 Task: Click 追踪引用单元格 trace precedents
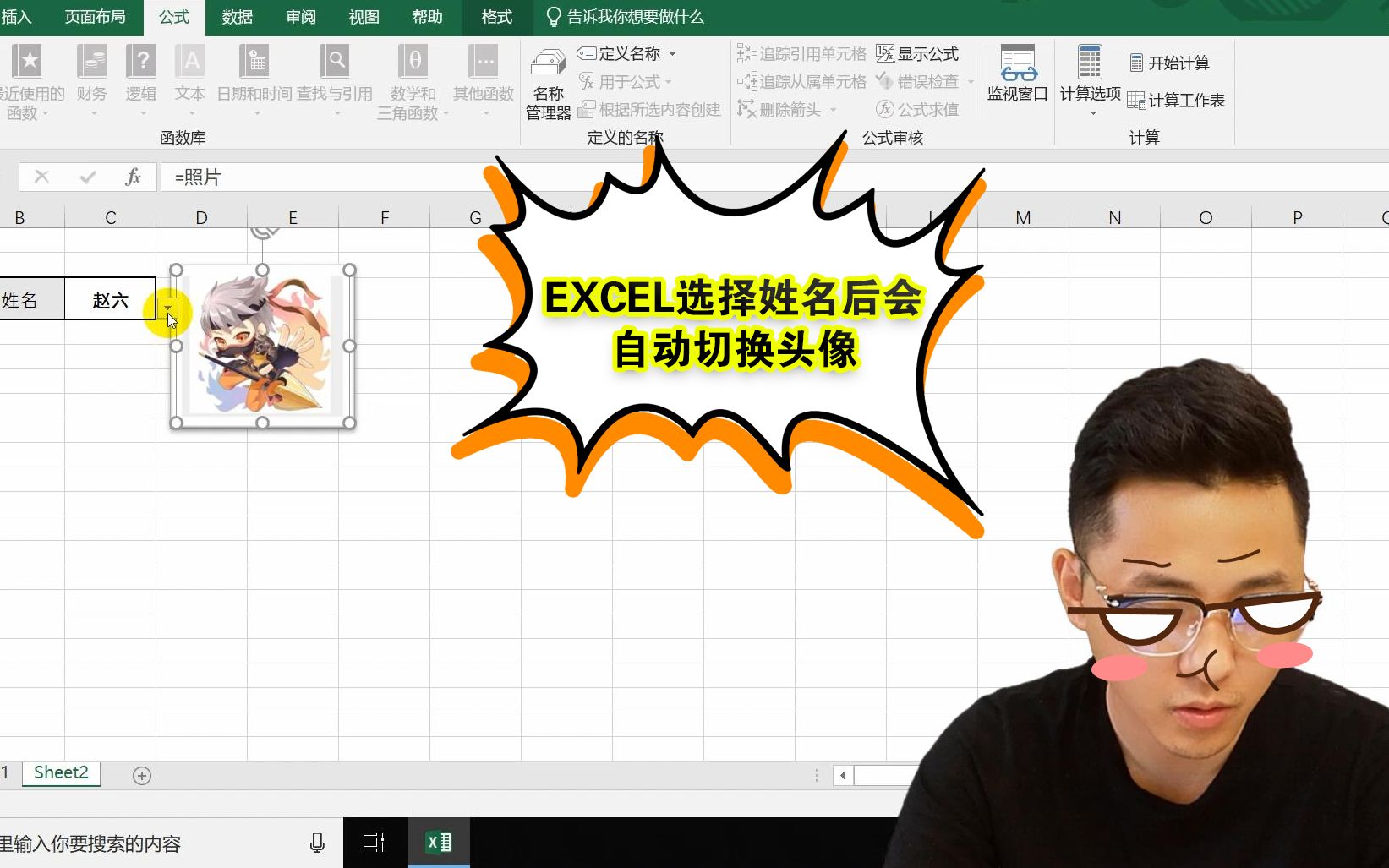pos(801,54)
